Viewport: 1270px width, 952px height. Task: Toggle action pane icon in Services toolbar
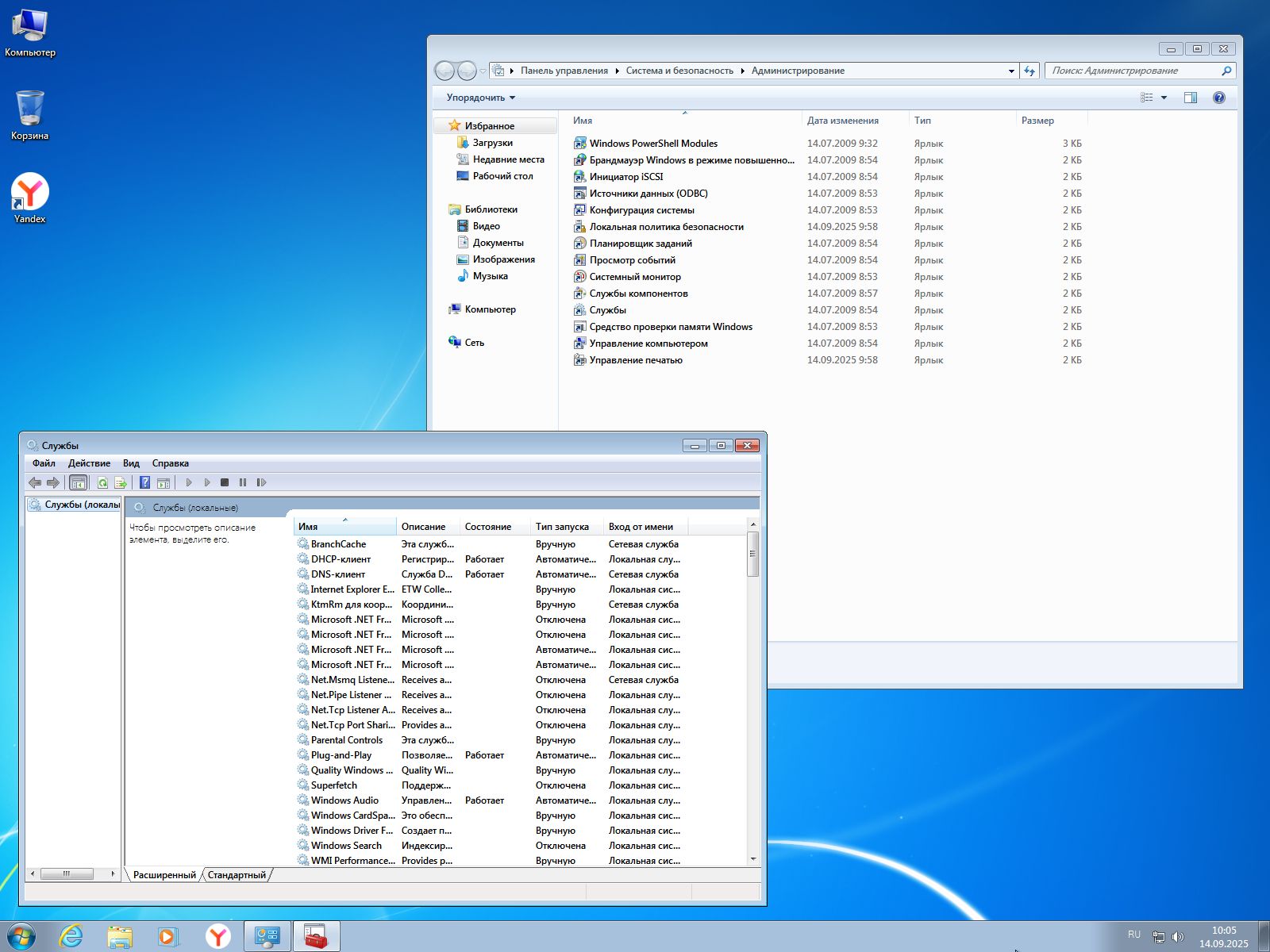click(x=163, y=482)
